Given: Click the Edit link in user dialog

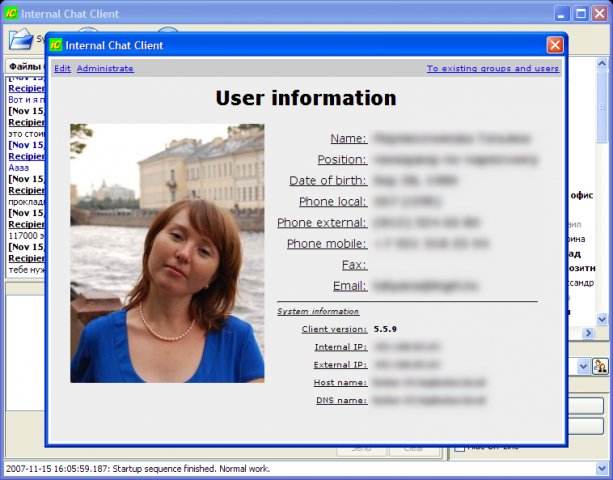Looking at the screenshot, I should [62, 69].
